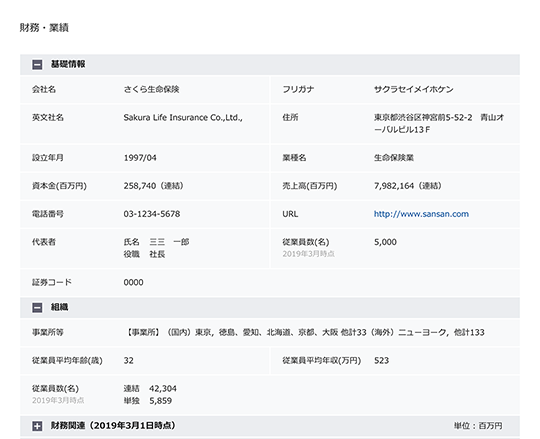Select industry value 生命保険業
Viewport: 540px width, 439px height.
[x=394, y=158]
